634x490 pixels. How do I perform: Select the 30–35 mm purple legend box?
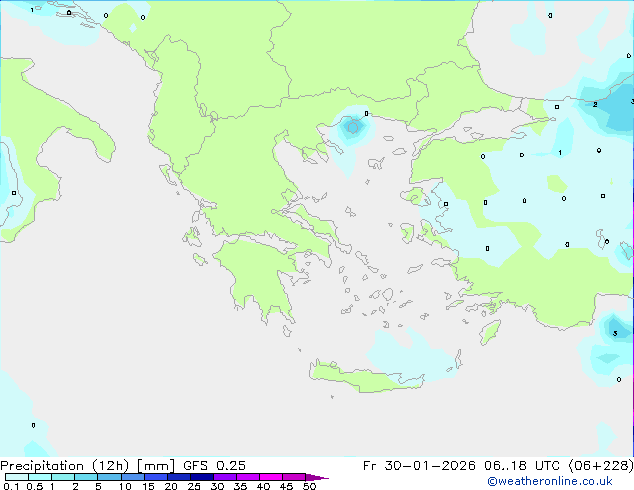[225, 477]
